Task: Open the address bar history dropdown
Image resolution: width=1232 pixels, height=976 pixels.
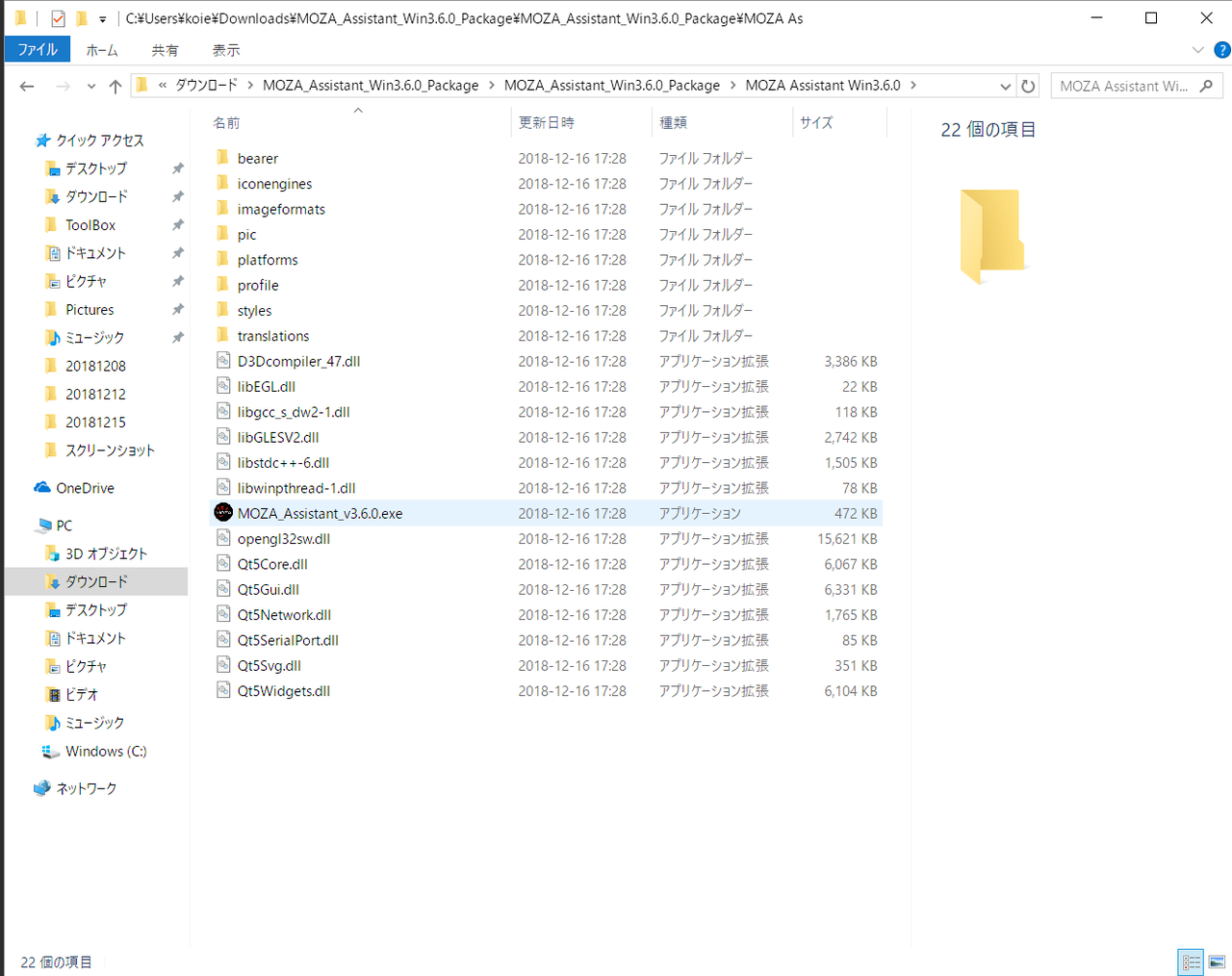Action: (x=1006, y=86)
